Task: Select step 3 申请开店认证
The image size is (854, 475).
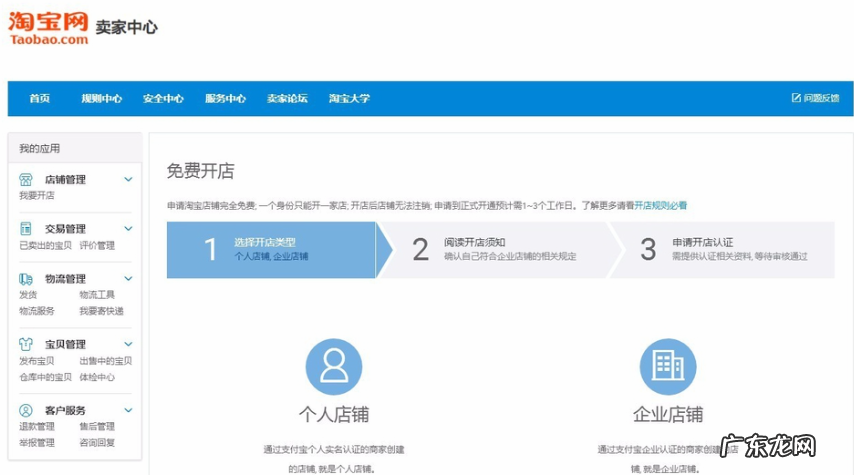Action: click(723, 250)
